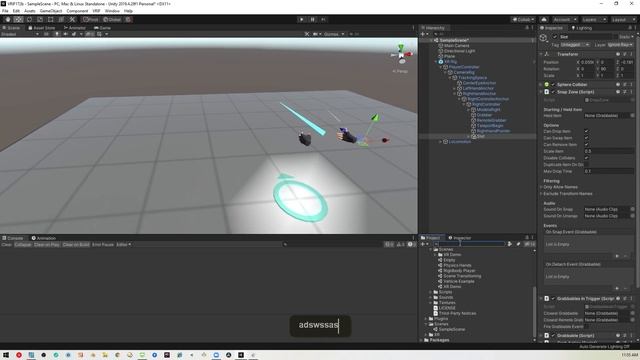Select the Rect transform tool

pyautogui.click(x=51, y=20)
